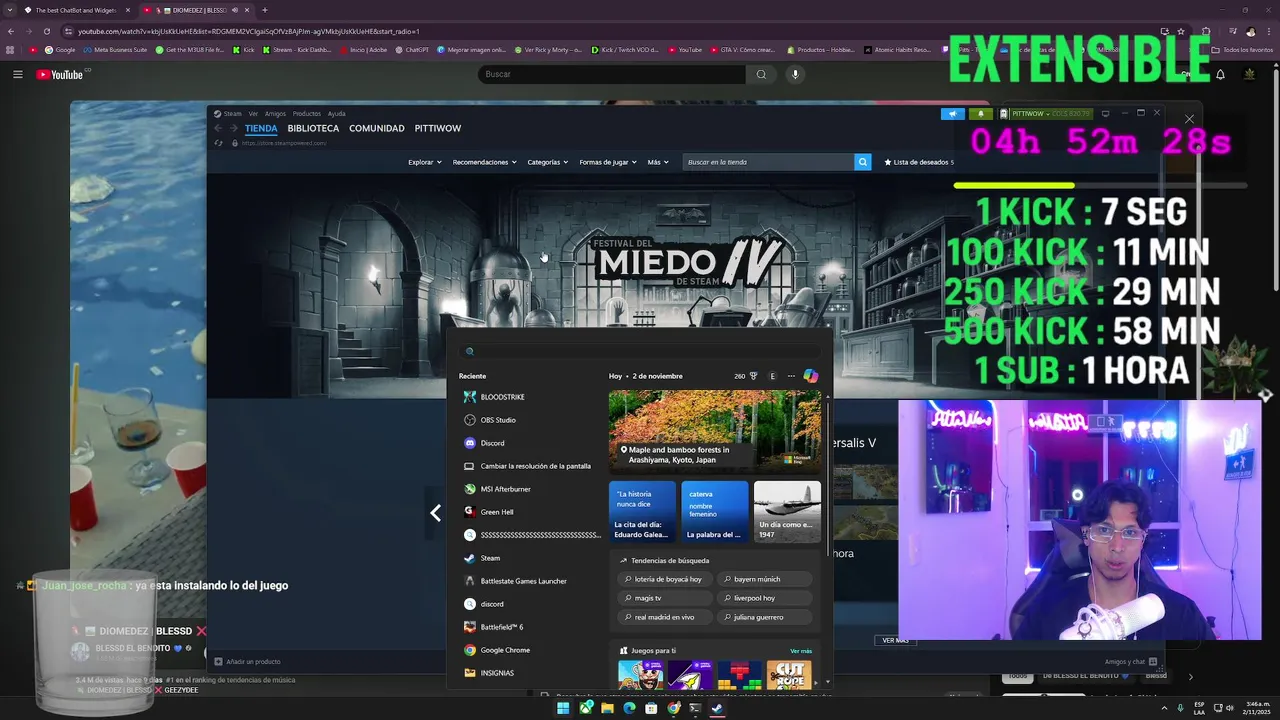
Task: Open Microsoft Store from taskbar
Action: pyautogui.click(x=651, y=708)
